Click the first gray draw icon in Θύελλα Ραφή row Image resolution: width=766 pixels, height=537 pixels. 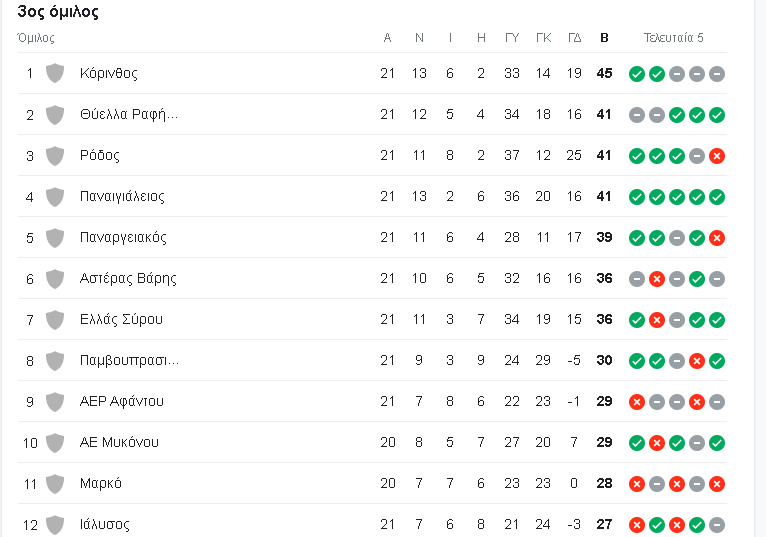pos(637,115)
